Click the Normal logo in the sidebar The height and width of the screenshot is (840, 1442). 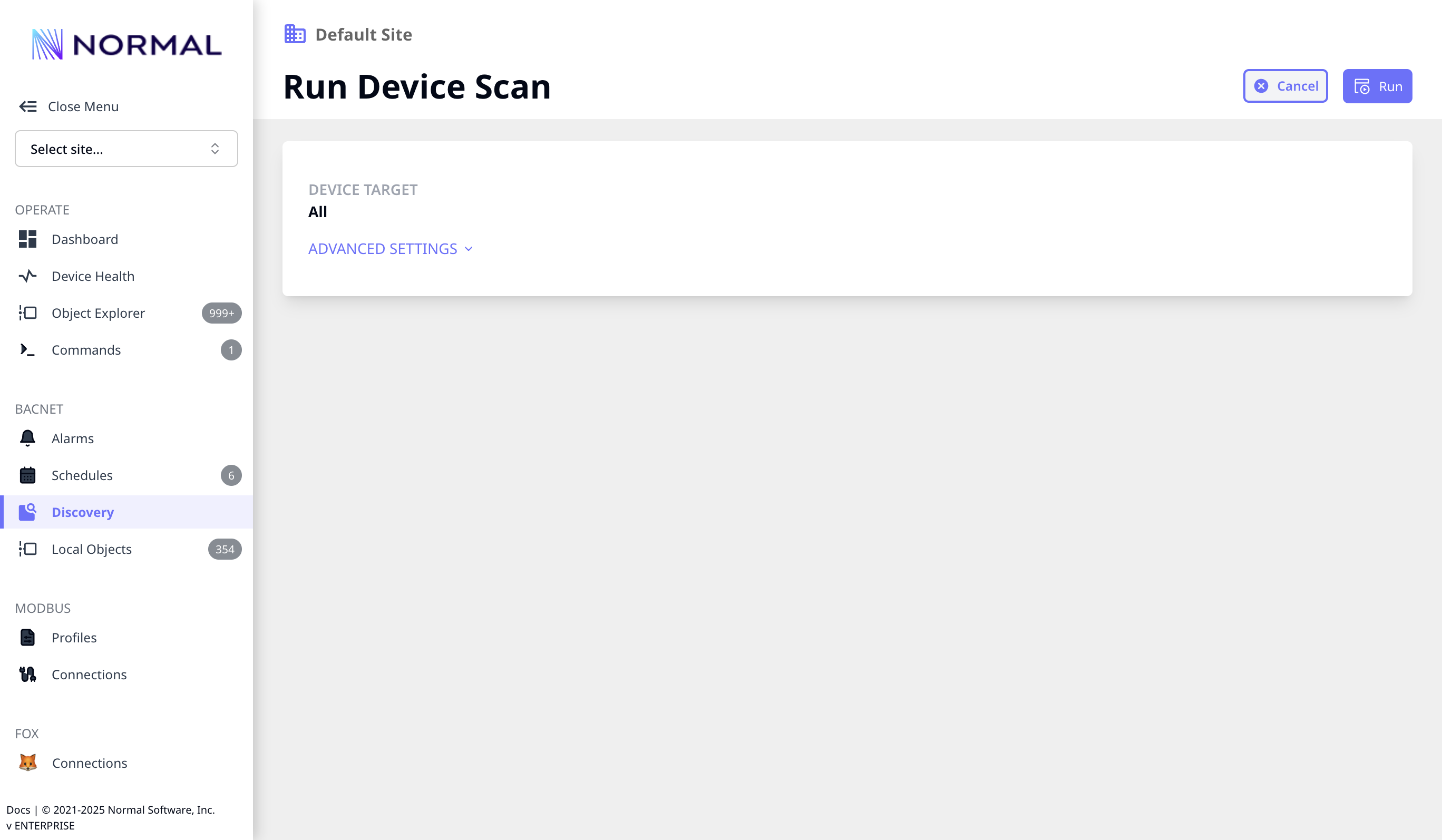126,44
